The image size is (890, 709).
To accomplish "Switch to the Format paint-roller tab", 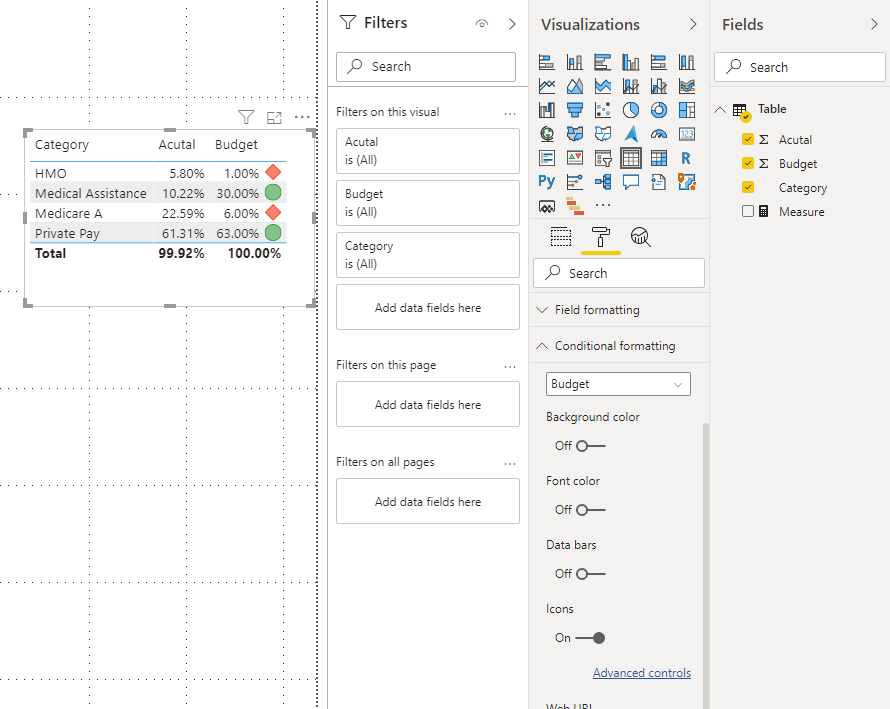I will (x=601, y=237).
